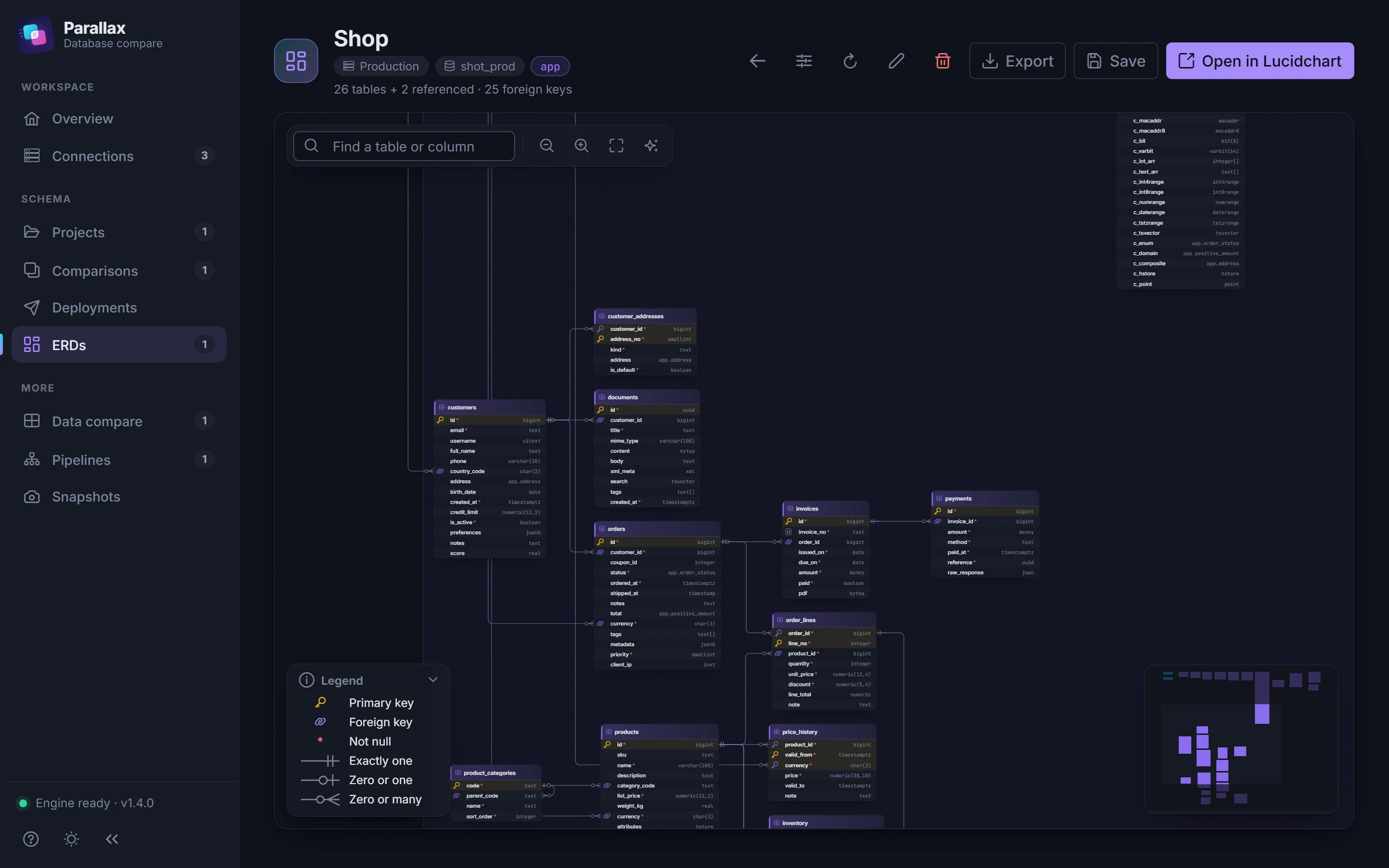Screen dimensions: 1389x868
Task: Select the ERDs sidebar item
Action: [x=119, y=344]
